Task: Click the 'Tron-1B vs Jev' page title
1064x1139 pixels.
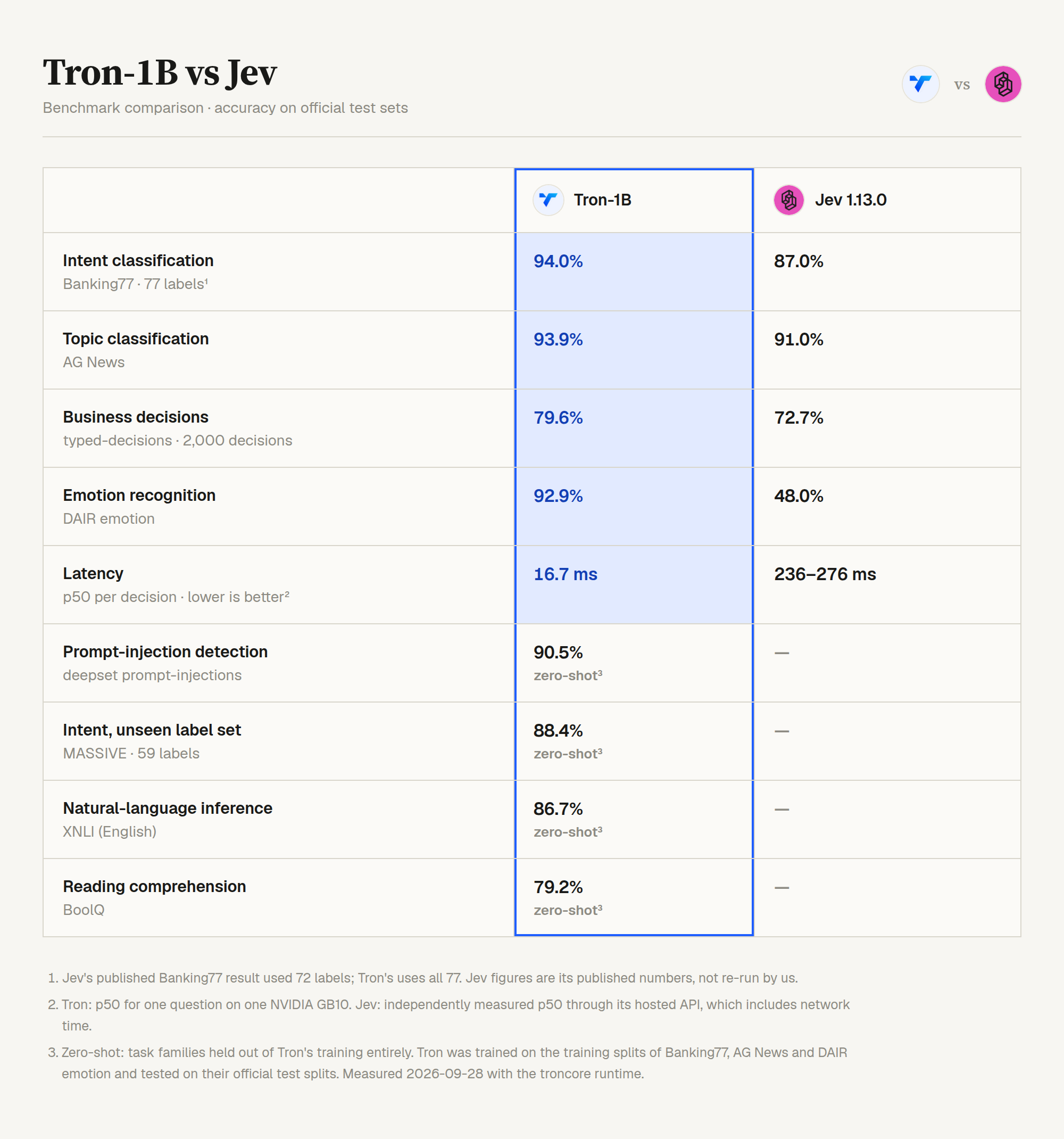Action: (160, 73)
